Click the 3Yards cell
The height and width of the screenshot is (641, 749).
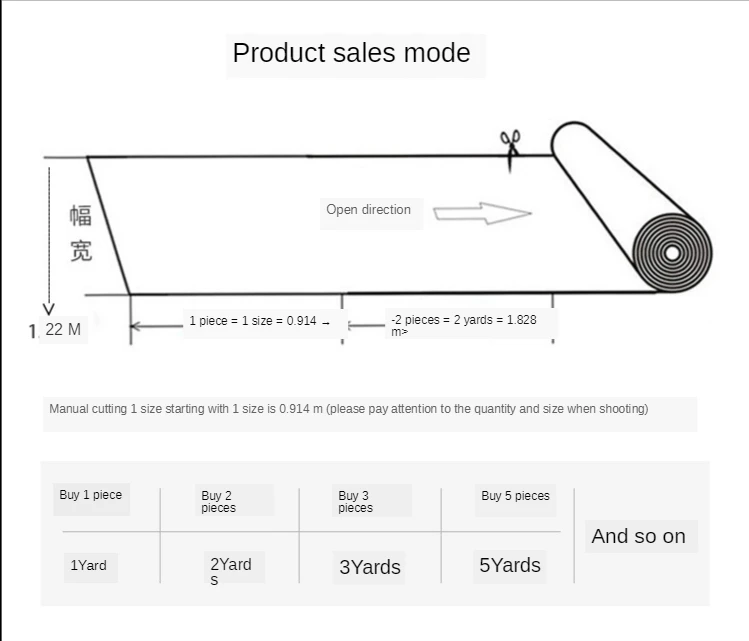tap(370, 567)
